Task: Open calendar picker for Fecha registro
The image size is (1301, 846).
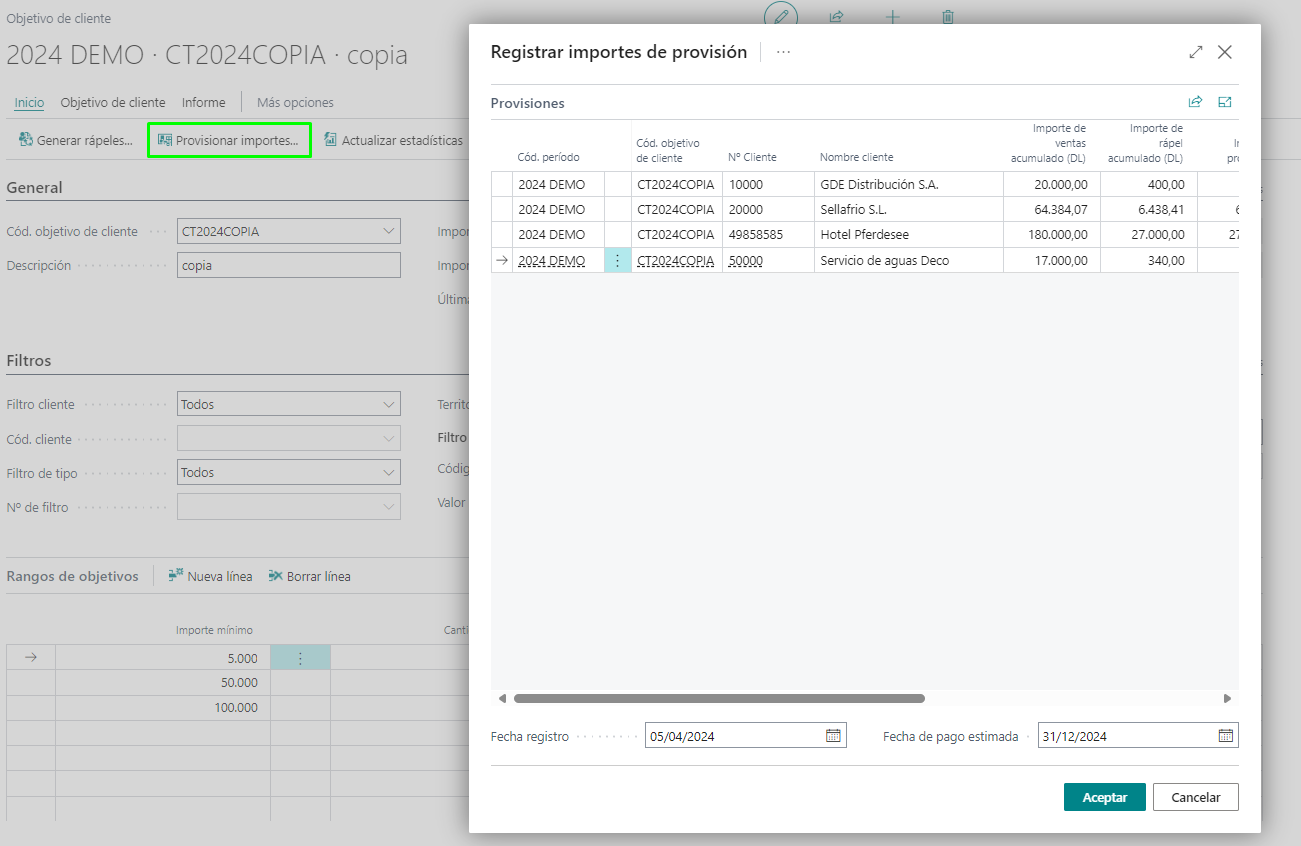Action: pos(833,736)
